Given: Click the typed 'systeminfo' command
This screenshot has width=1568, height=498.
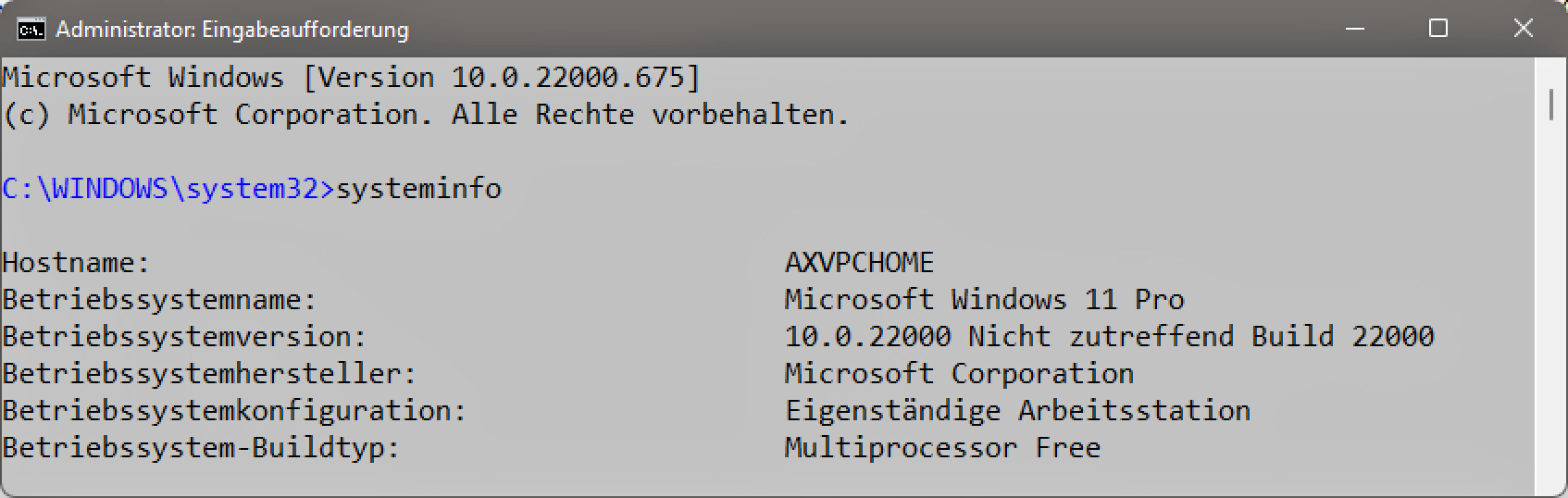Looking at the screenshot, I should pyautogui.click(x=418, y=189).
